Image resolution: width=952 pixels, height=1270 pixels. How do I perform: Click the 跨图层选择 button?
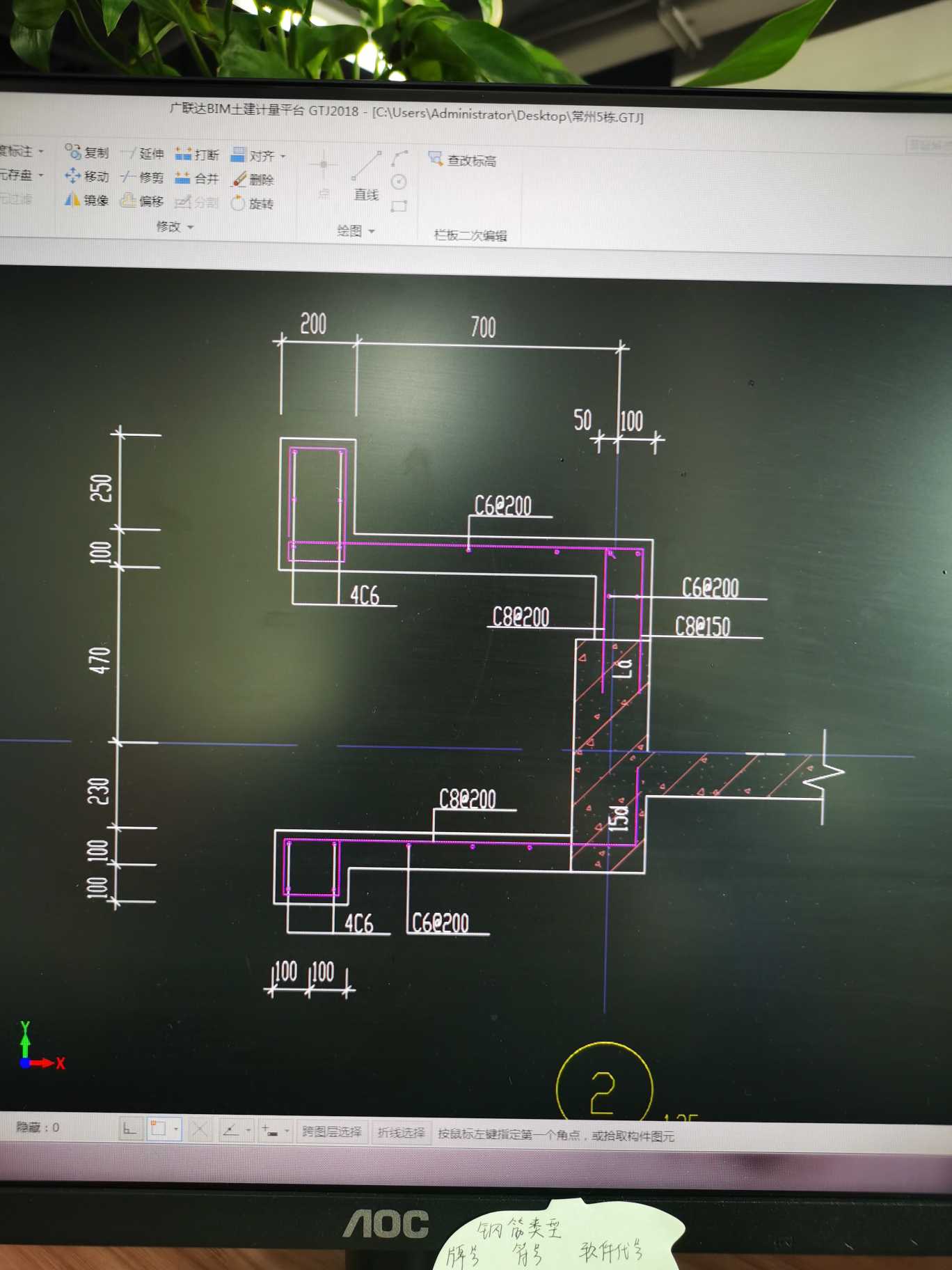331,1132
